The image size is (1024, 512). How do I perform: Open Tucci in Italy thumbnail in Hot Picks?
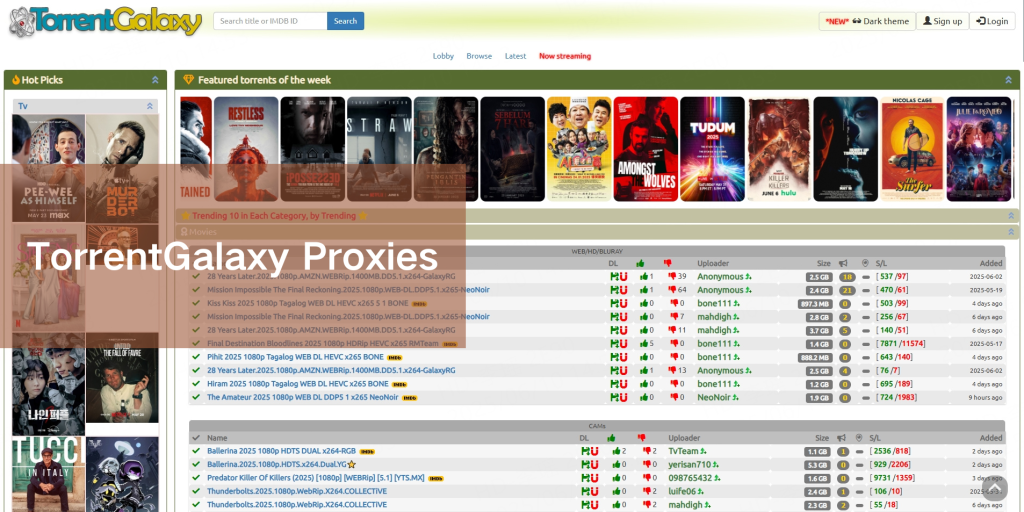click(48, 474)
